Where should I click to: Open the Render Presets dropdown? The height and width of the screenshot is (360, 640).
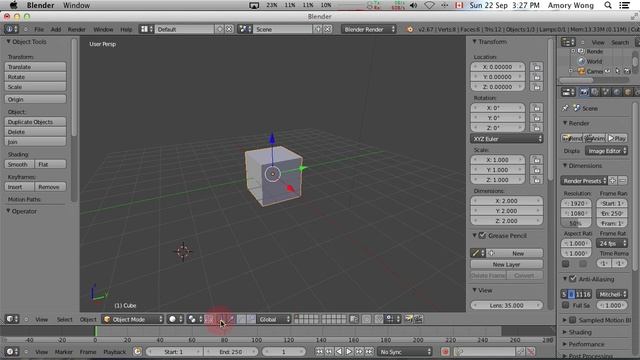coord(584,180)
